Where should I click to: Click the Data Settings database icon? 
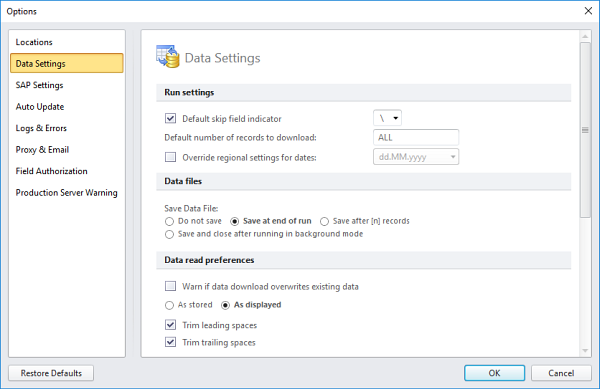point(168,57)
